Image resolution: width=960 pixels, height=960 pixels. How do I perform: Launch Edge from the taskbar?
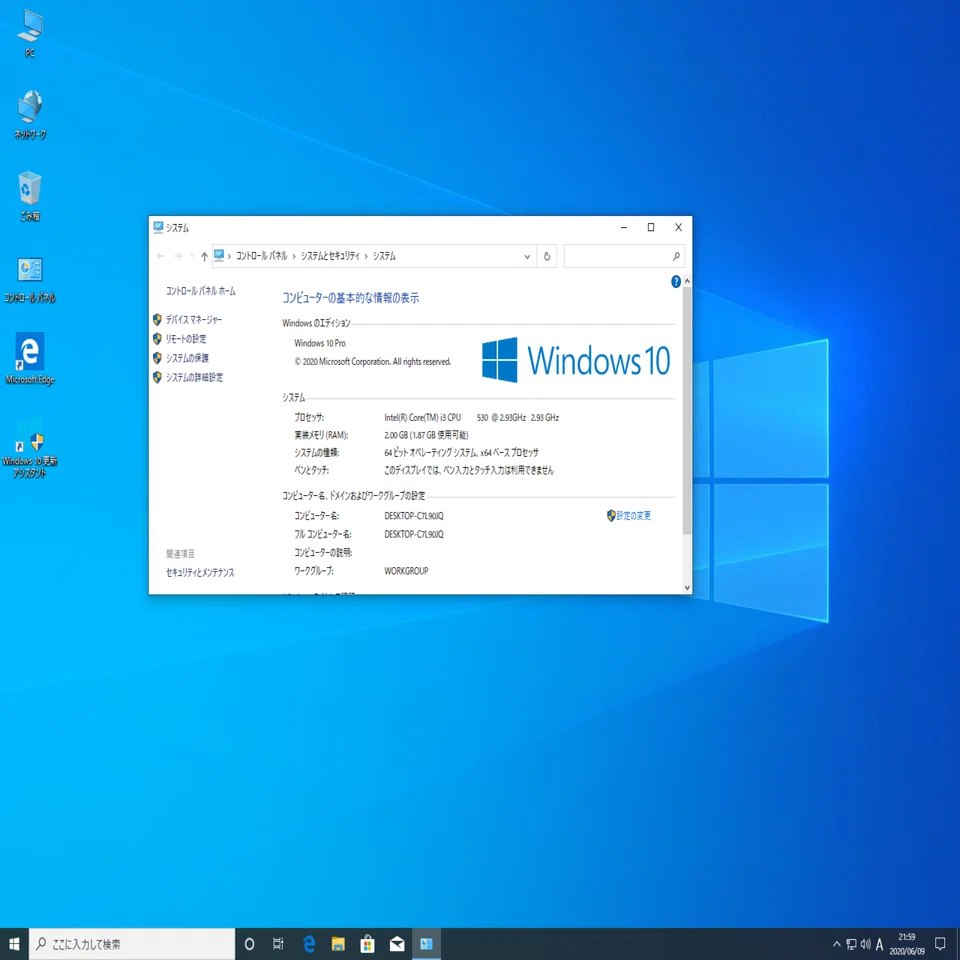point(308,944)
